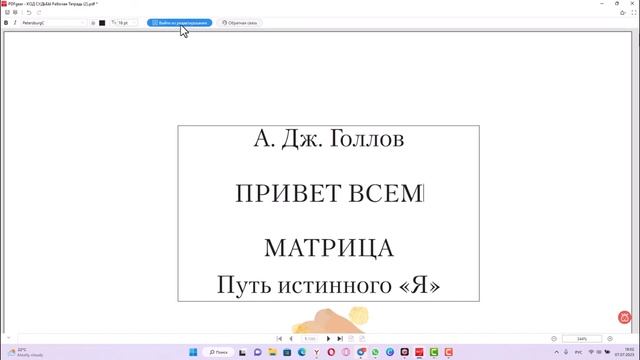This screenshot has height=360, width=640.
Task: Click the taskbar search box
Action: point(219,352)
